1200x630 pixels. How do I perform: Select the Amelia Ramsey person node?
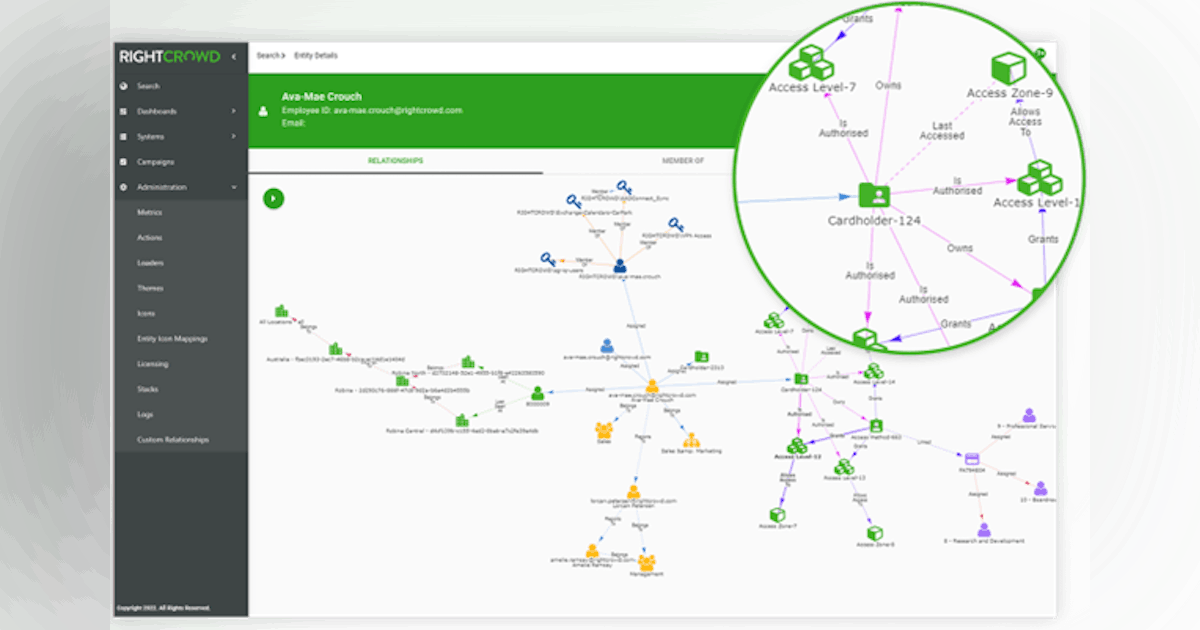pyautogui.click(x=592, y=551)
